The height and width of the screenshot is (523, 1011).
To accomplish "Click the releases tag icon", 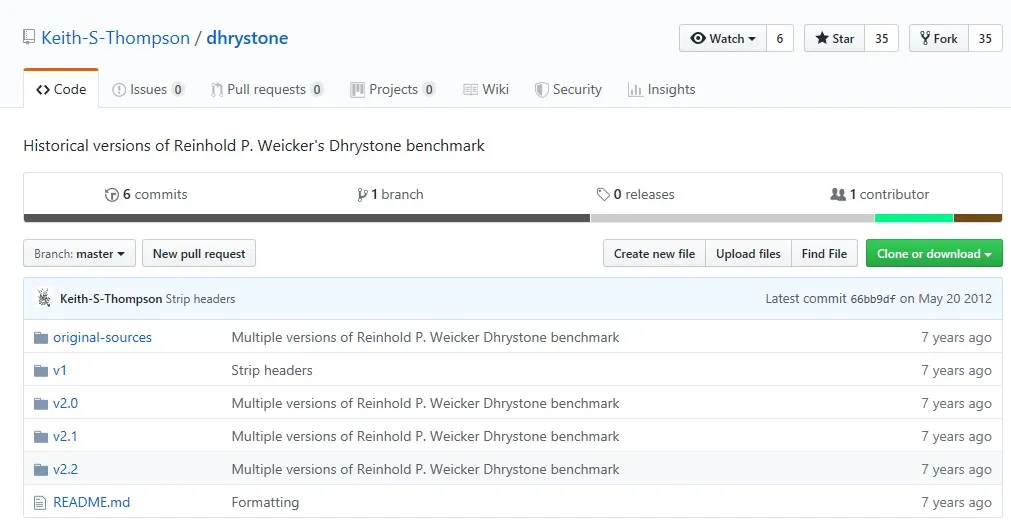I will point(603,195).
